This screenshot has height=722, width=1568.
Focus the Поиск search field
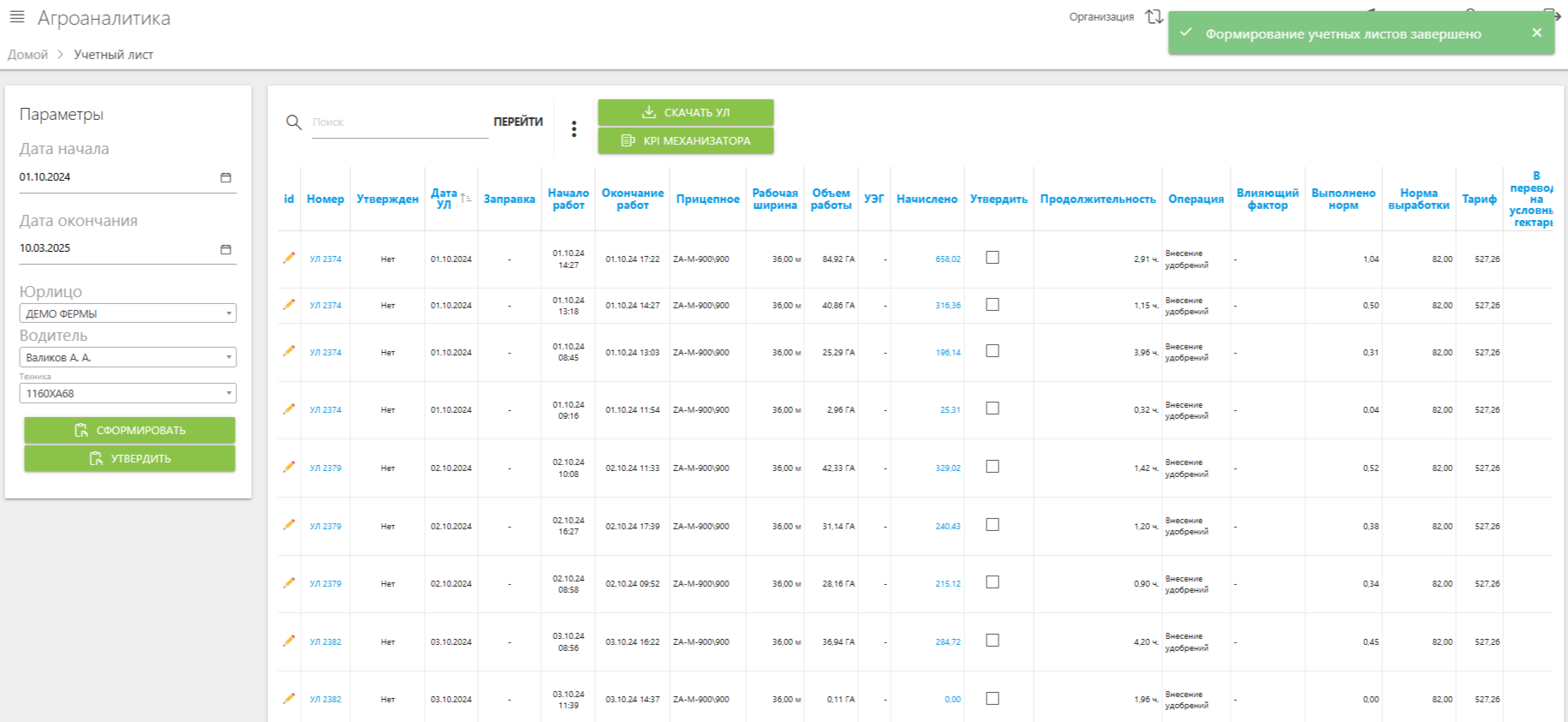pyautogui.click(x=398, y=122)
